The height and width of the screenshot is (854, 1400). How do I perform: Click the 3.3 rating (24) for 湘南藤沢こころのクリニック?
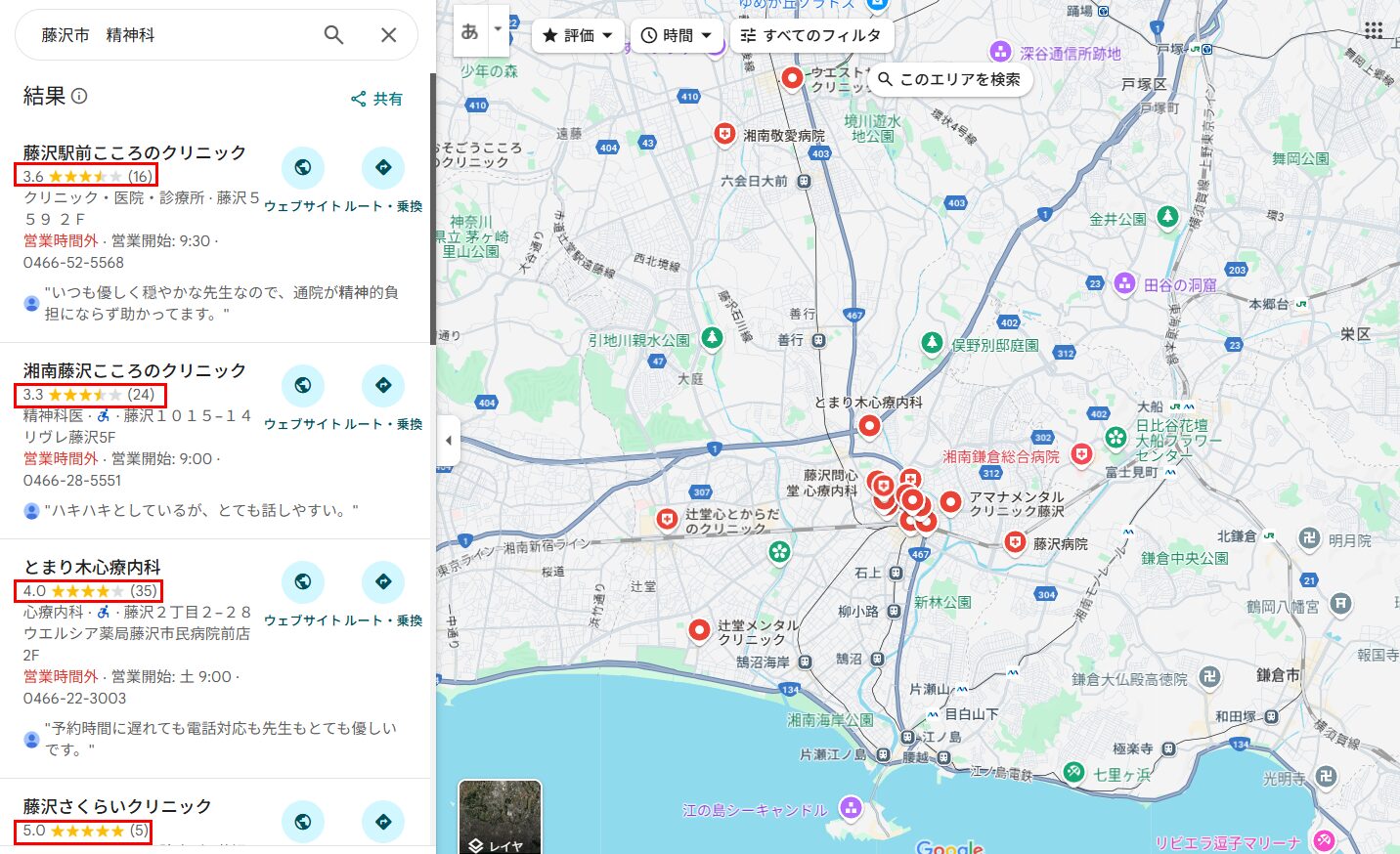click(90, 395)
